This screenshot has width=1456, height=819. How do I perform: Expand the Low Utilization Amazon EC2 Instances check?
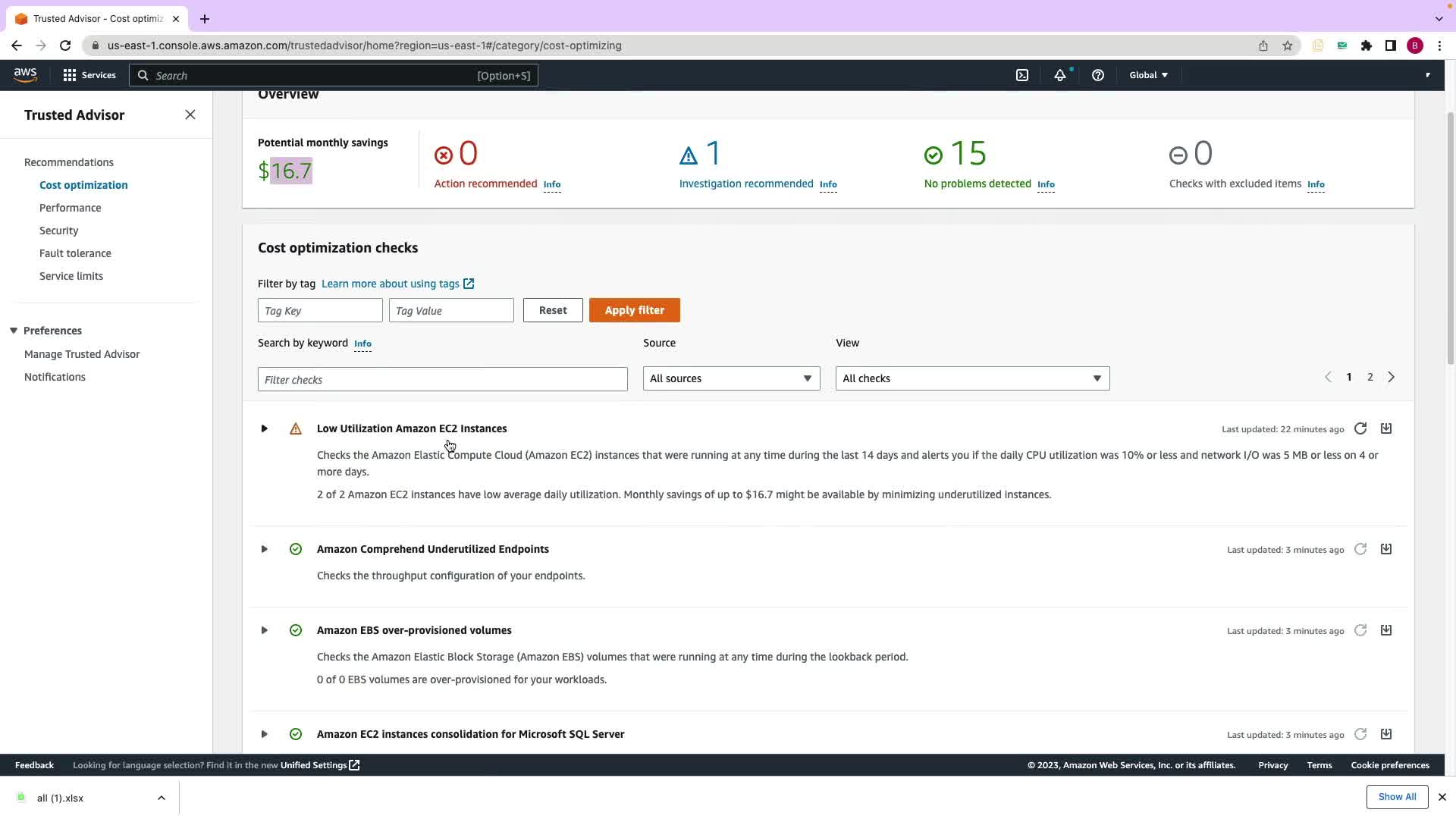264,428
